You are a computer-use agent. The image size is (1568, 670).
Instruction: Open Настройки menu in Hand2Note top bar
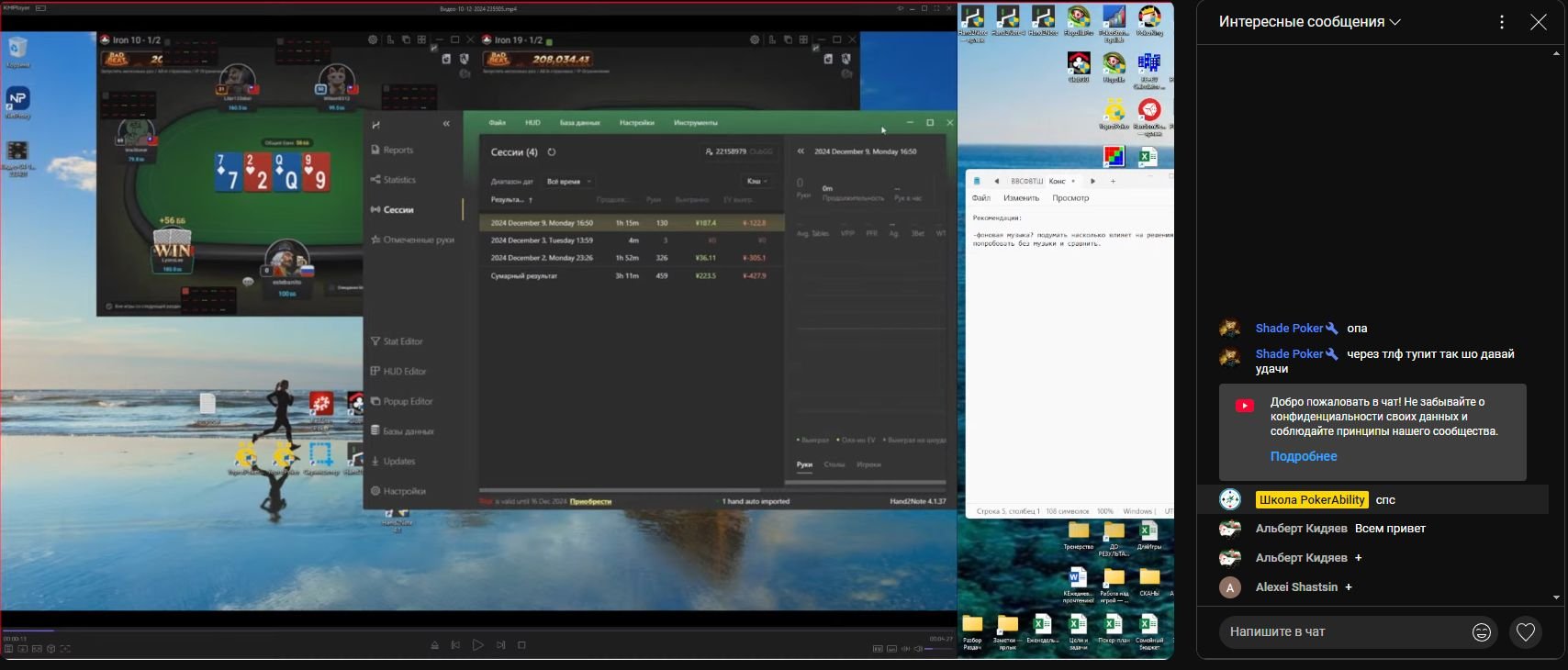click(636, 122)
